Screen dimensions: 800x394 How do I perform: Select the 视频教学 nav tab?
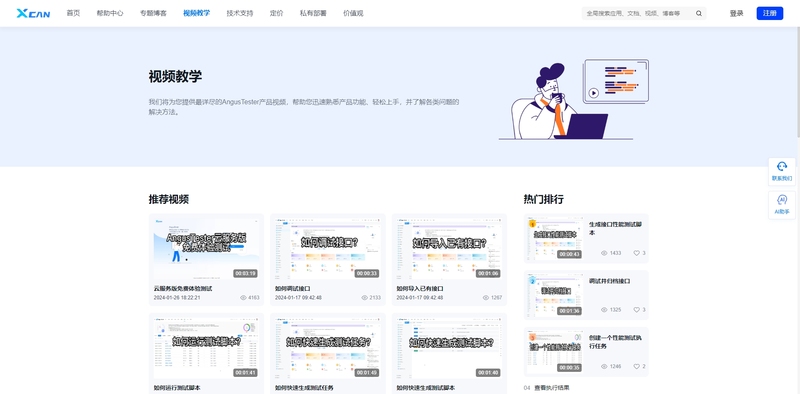(x=196, y=13)
